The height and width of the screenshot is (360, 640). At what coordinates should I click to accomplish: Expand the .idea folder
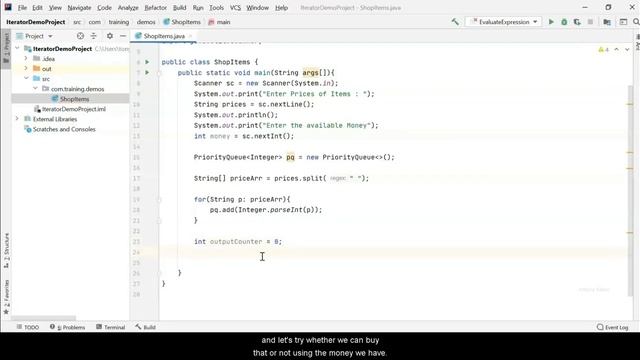[x=26, y=58]
